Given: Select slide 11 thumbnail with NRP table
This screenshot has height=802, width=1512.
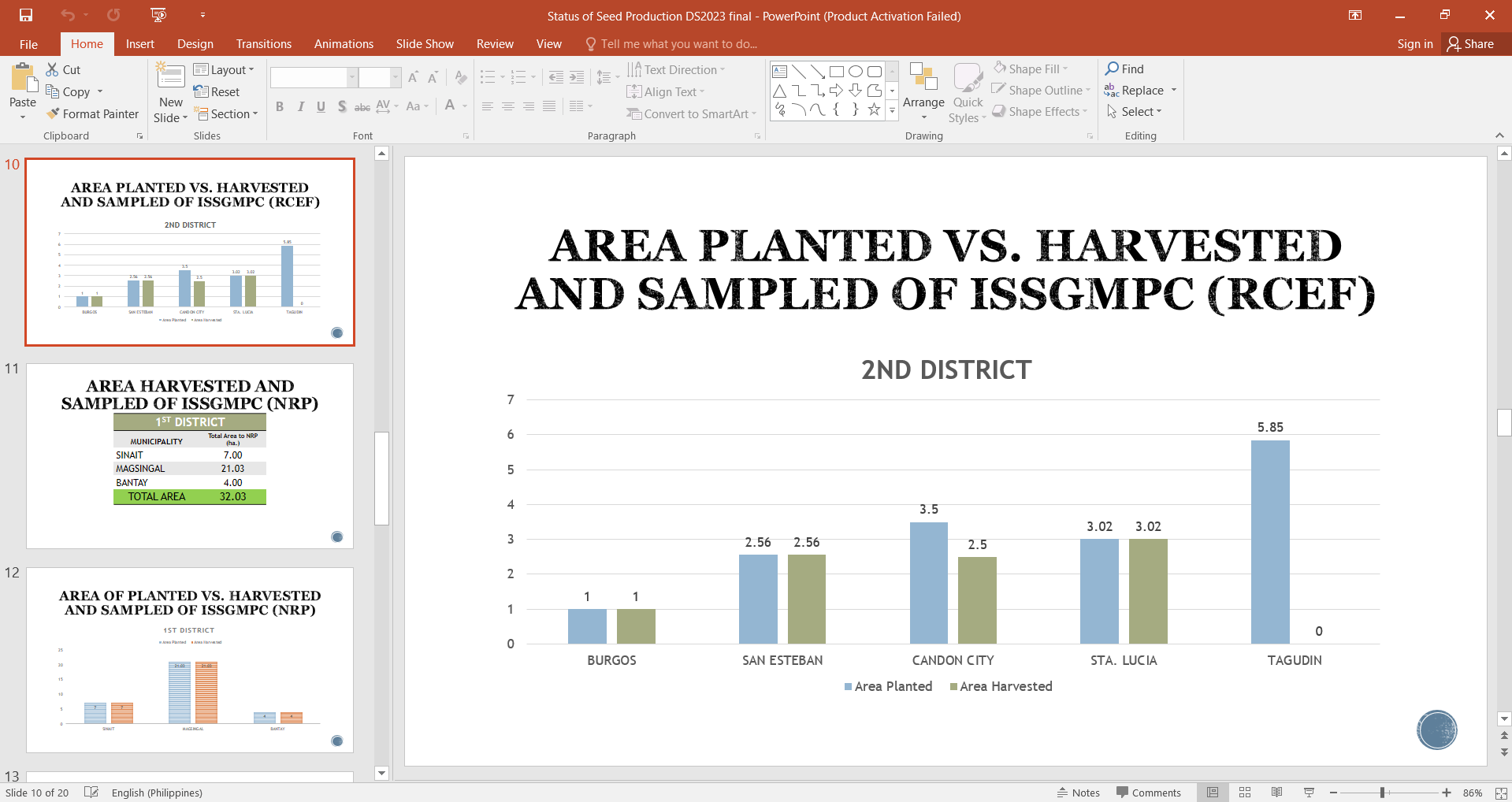Looking at the screenshot, I should pos(190,456).
